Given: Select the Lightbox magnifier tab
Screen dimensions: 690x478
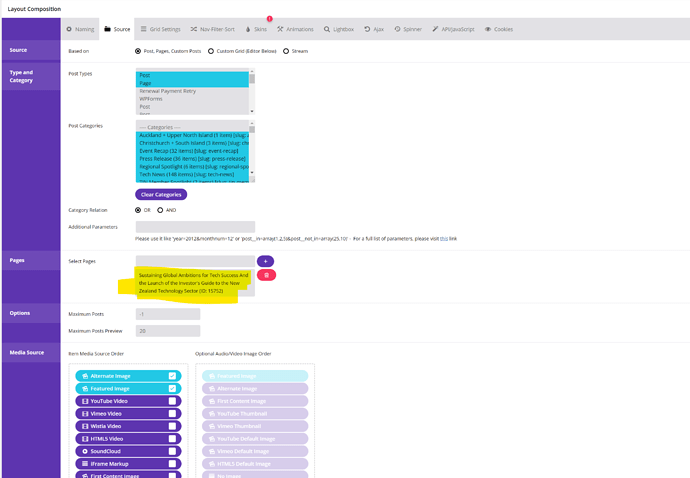Looking at the screenshot, I should pos(339,29).
